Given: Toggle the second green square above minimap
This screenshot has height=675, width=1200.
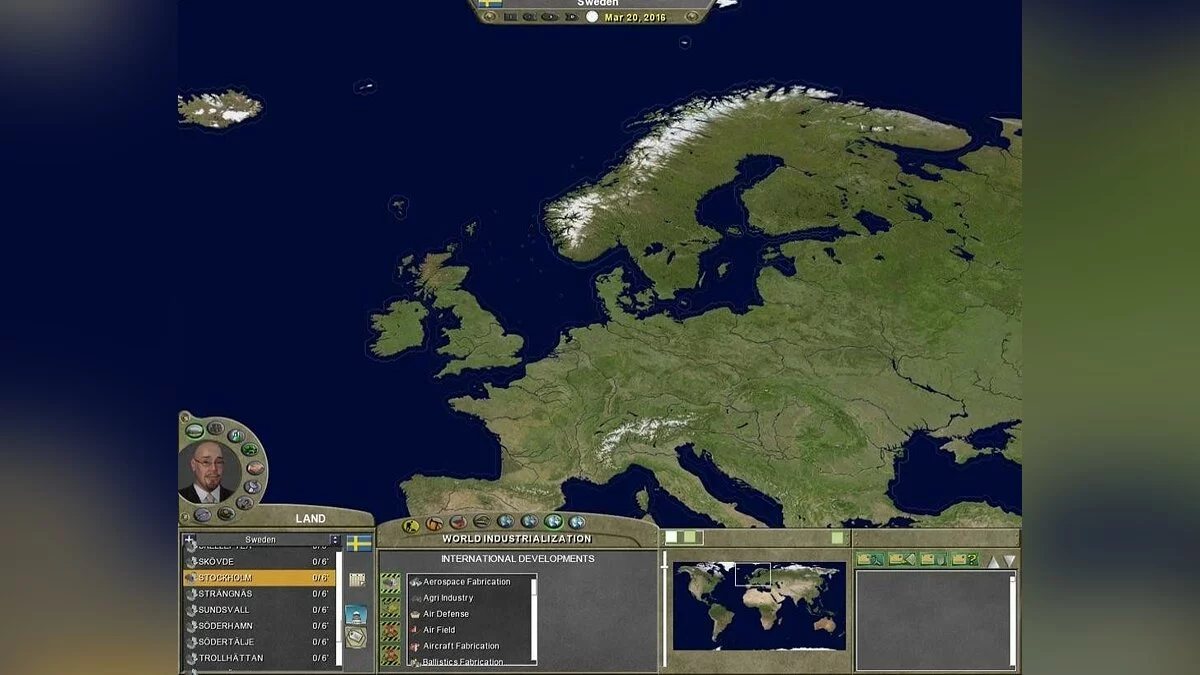Looking at the screenshot, I should click(x=690, y=537).
